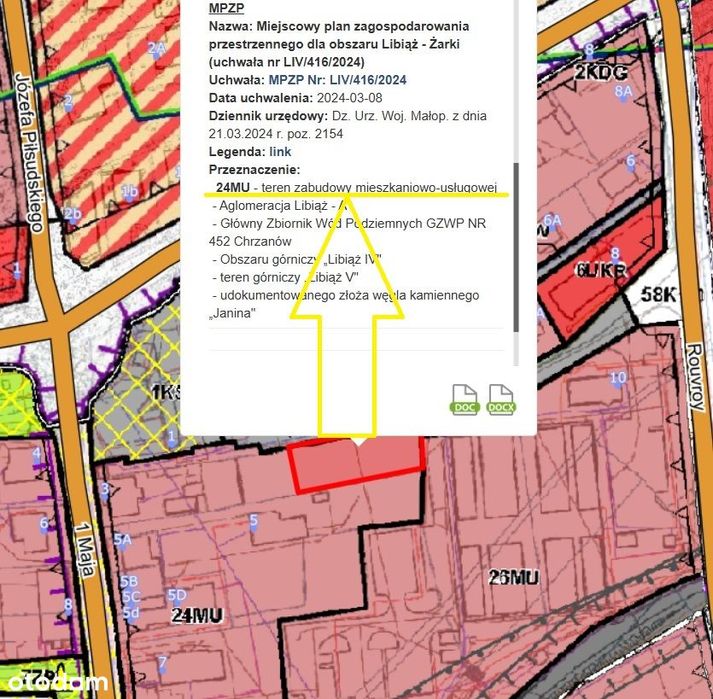Click the 1 Maja street label
Image resolution: width=713 pixels, height=699 pixels.
pos(85,550)
